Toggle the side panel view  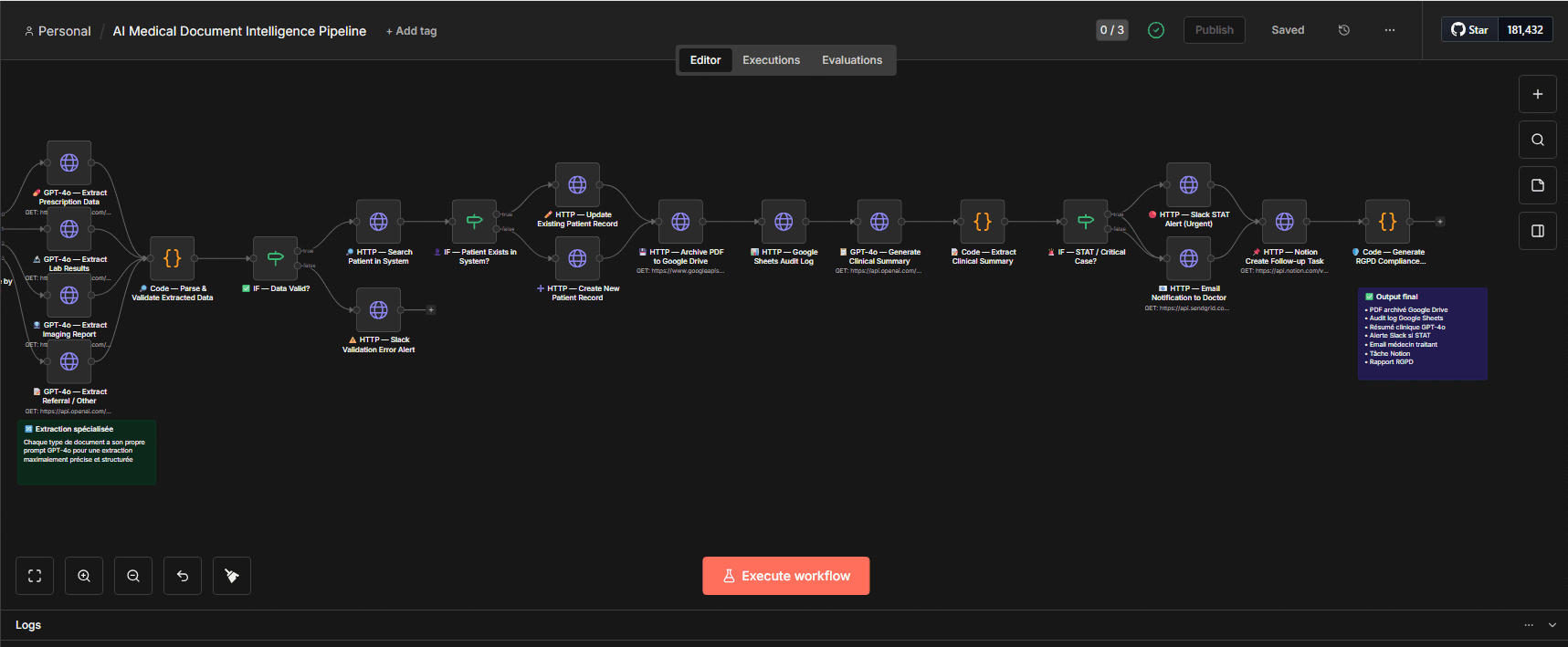1538,231
